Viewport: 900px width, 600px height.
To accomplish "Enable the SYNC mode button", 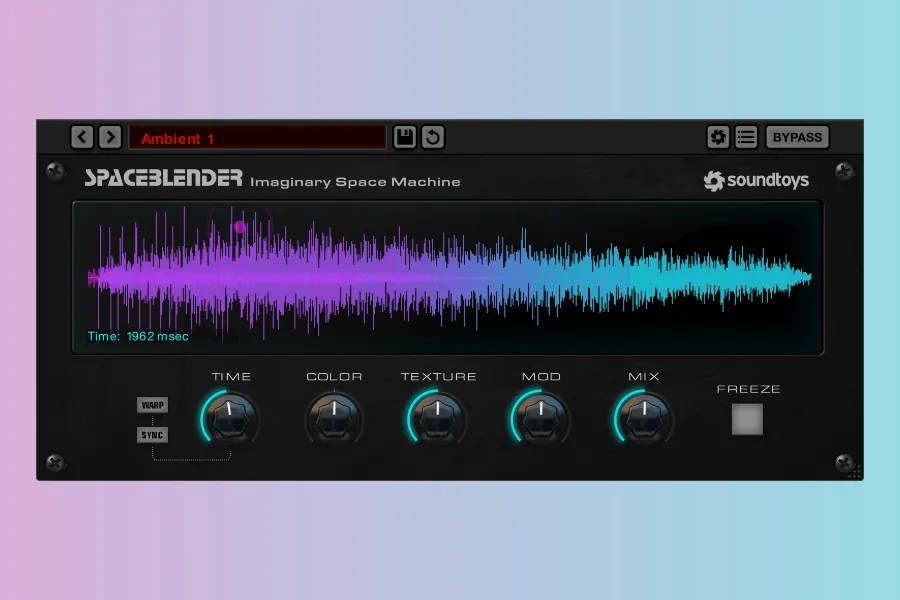I will [153, 435].
